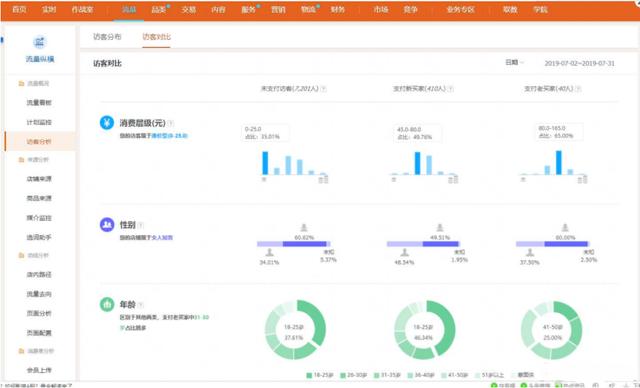Click help icon beside 支付老买家 header
Screen dimensions: 640x388
(578, 89)
